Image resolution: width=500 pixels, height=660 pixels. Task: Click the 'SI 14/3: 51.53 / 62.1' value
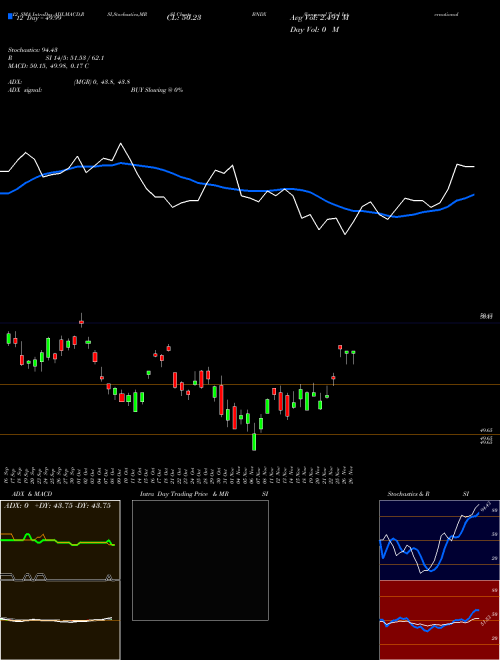(x=75, y=58)
